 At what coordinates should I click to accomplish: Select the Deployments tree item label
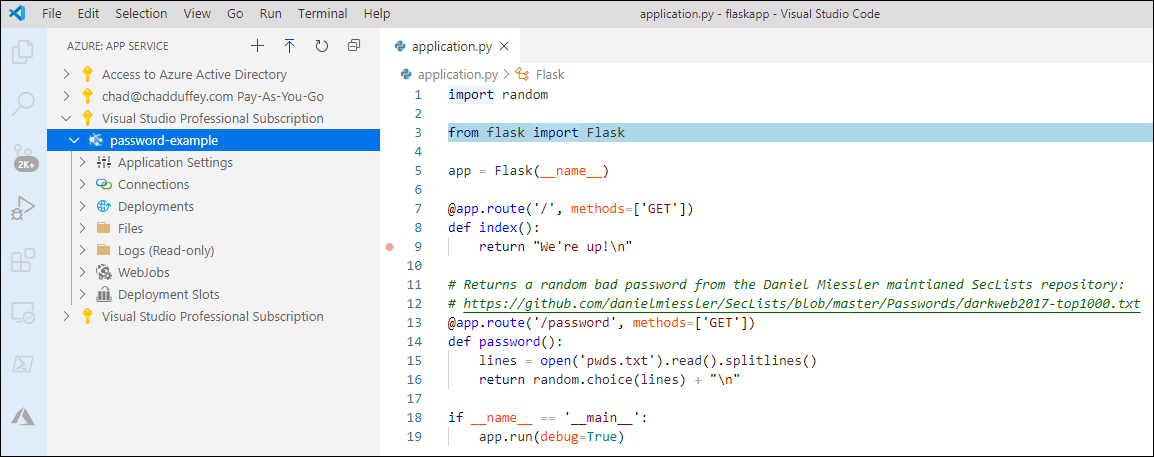pyautogui.click(x=156, y=207)
